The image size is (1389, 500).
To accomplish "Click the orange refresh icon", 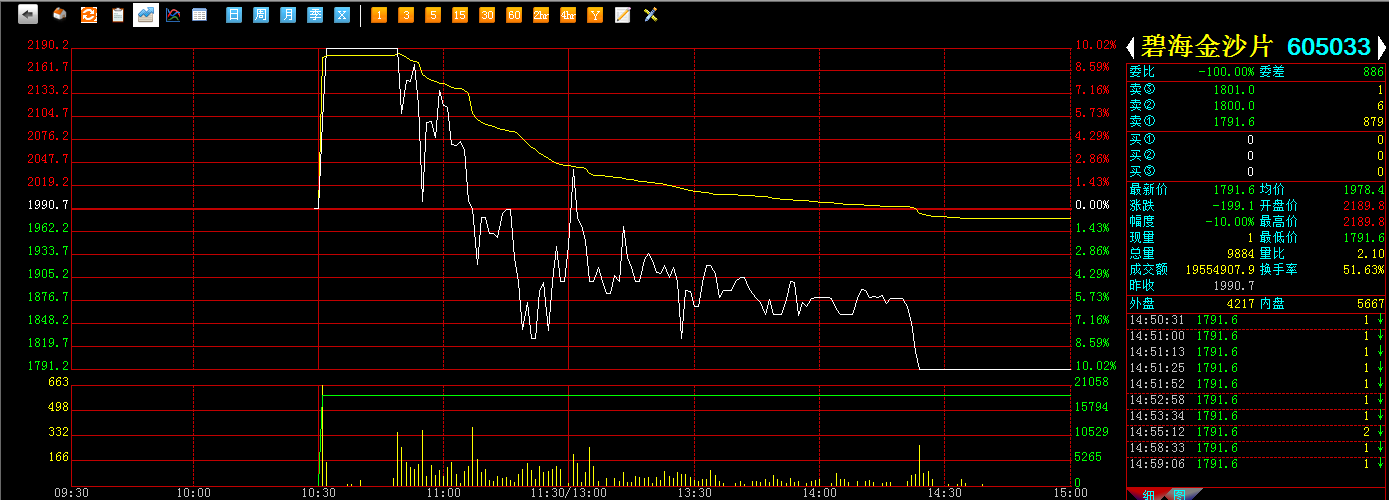I will (x=89, y=15).
